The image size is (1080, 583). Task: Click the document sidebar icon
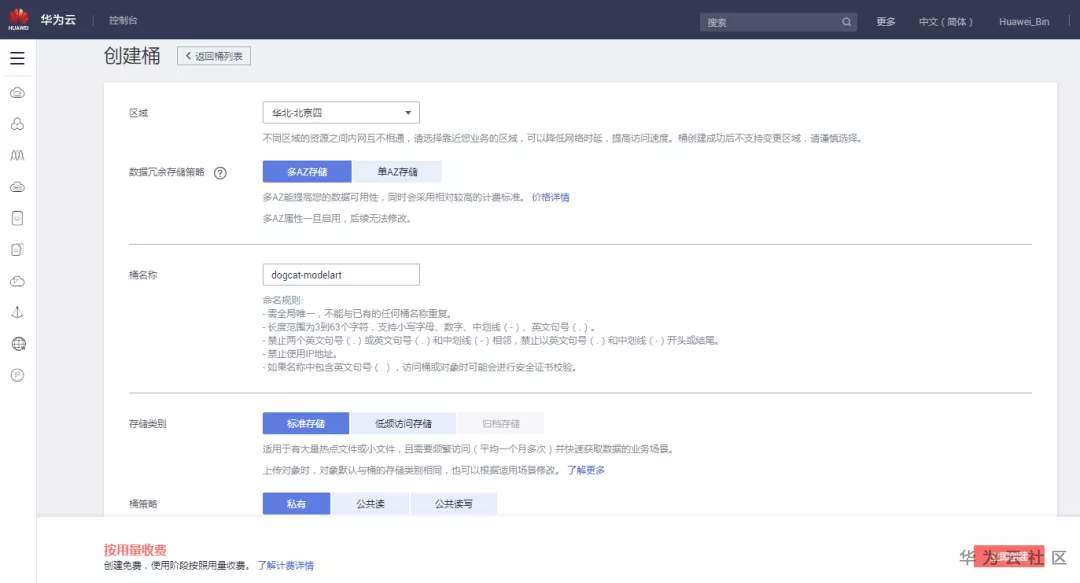pos(17,249)
